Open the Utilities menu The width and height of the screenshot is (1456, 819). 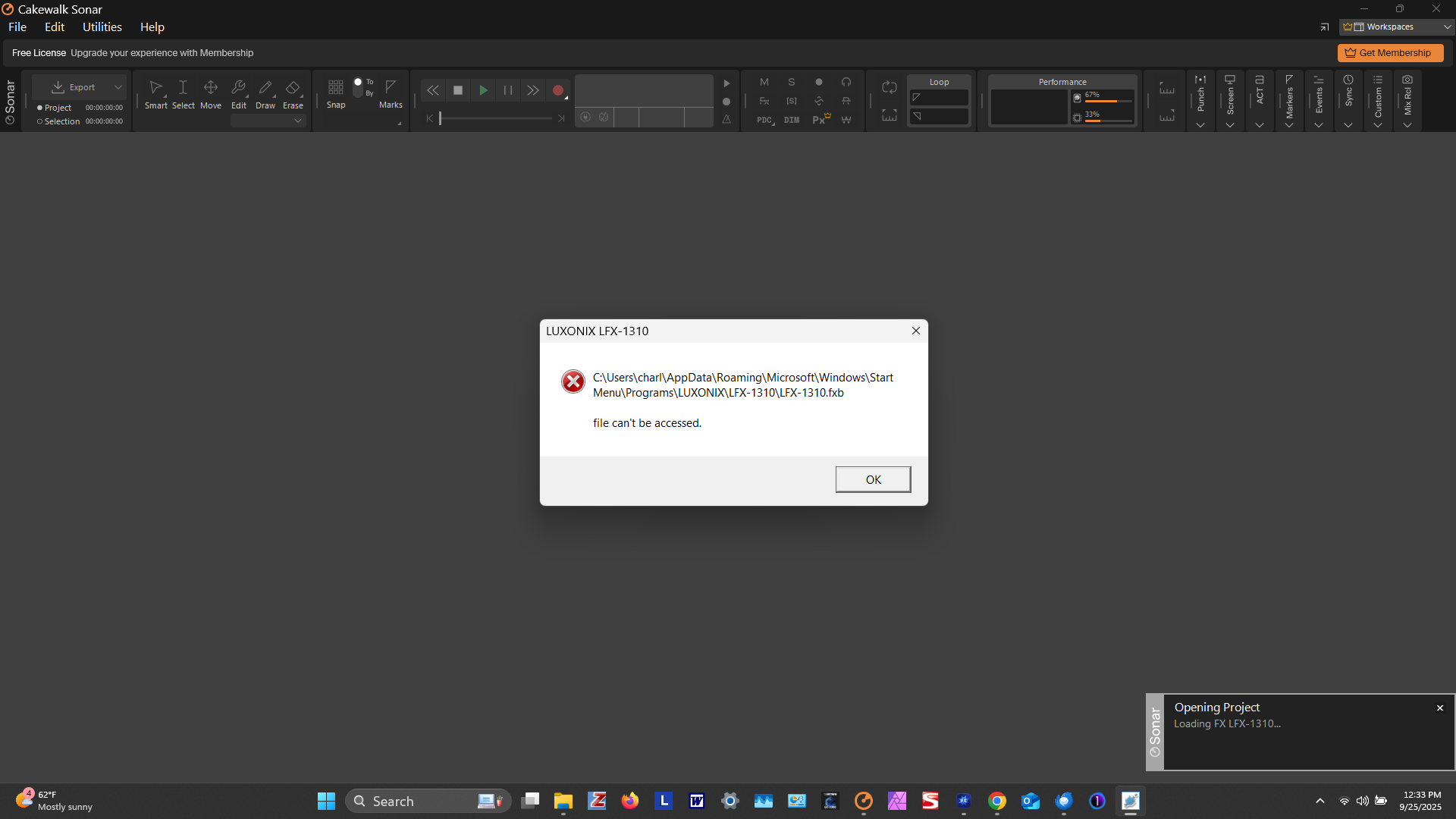pos(102,27)
